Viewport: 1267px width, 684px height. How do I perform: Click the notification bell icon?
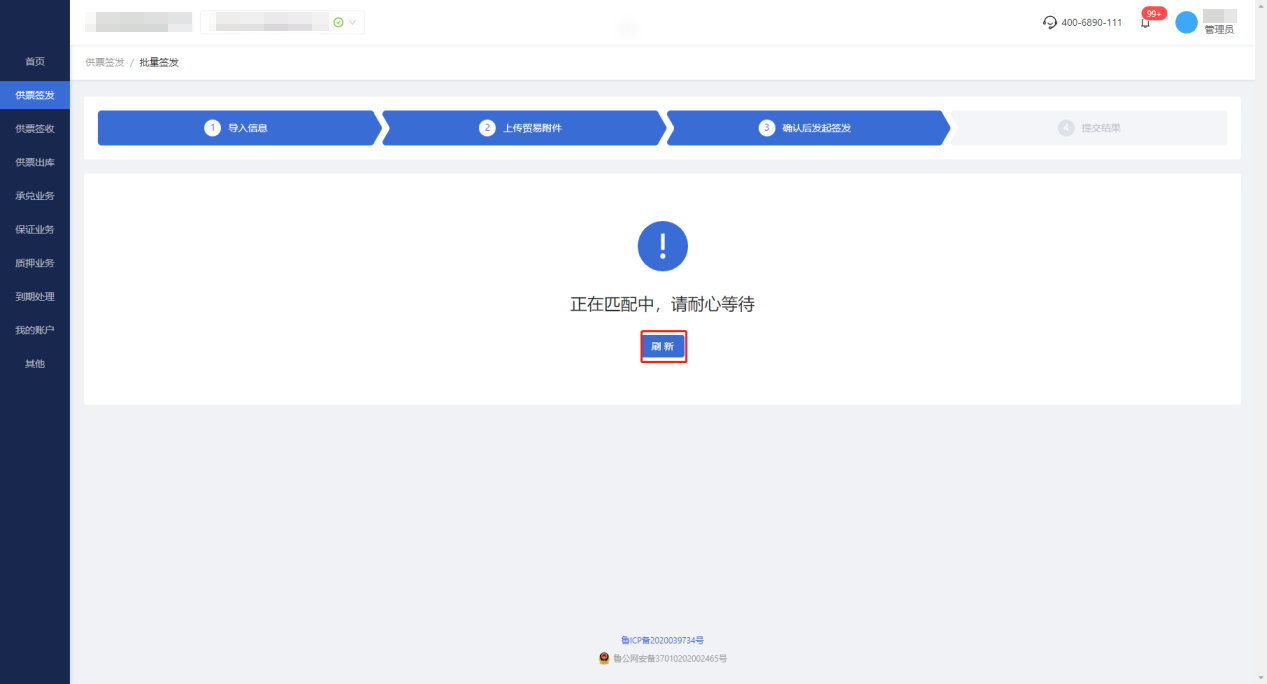click(1145, 23)
